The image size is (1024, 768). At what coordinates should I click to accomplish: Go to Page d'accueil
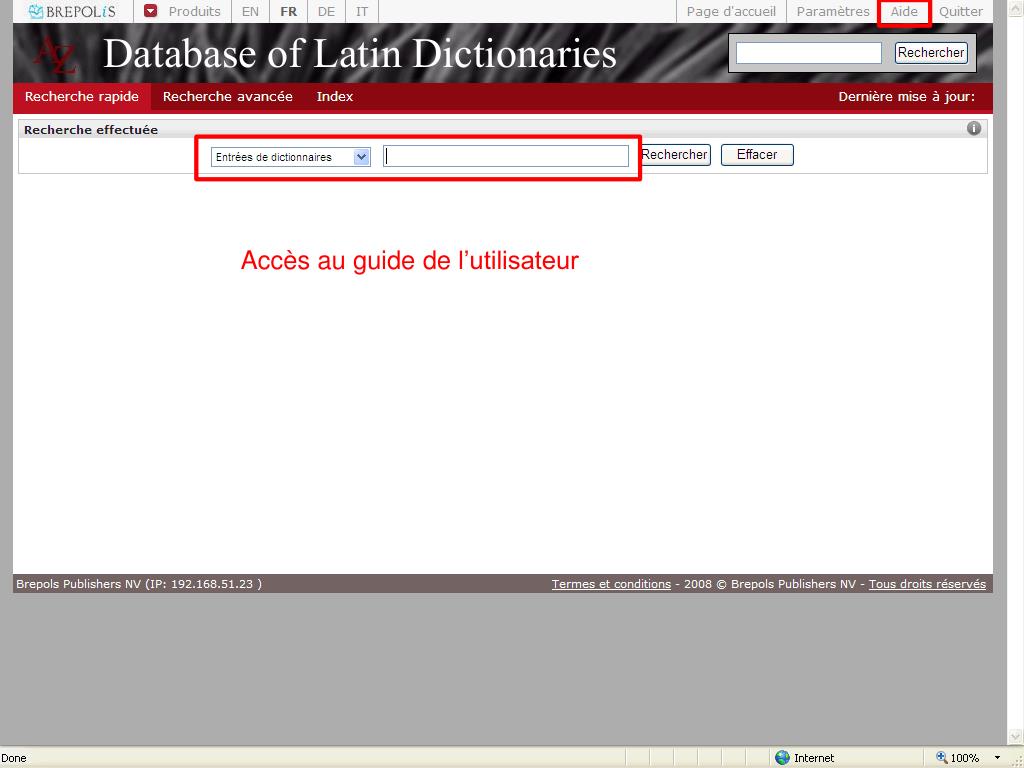click(731, 11)
